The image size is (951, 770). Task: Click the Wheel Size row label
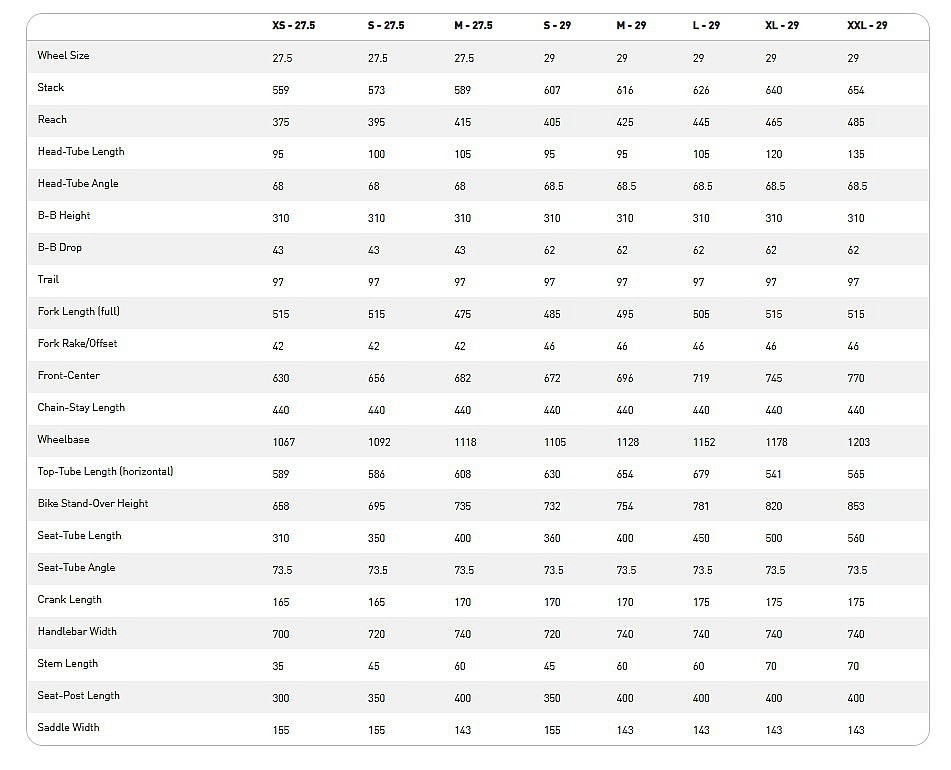point(63,56)
